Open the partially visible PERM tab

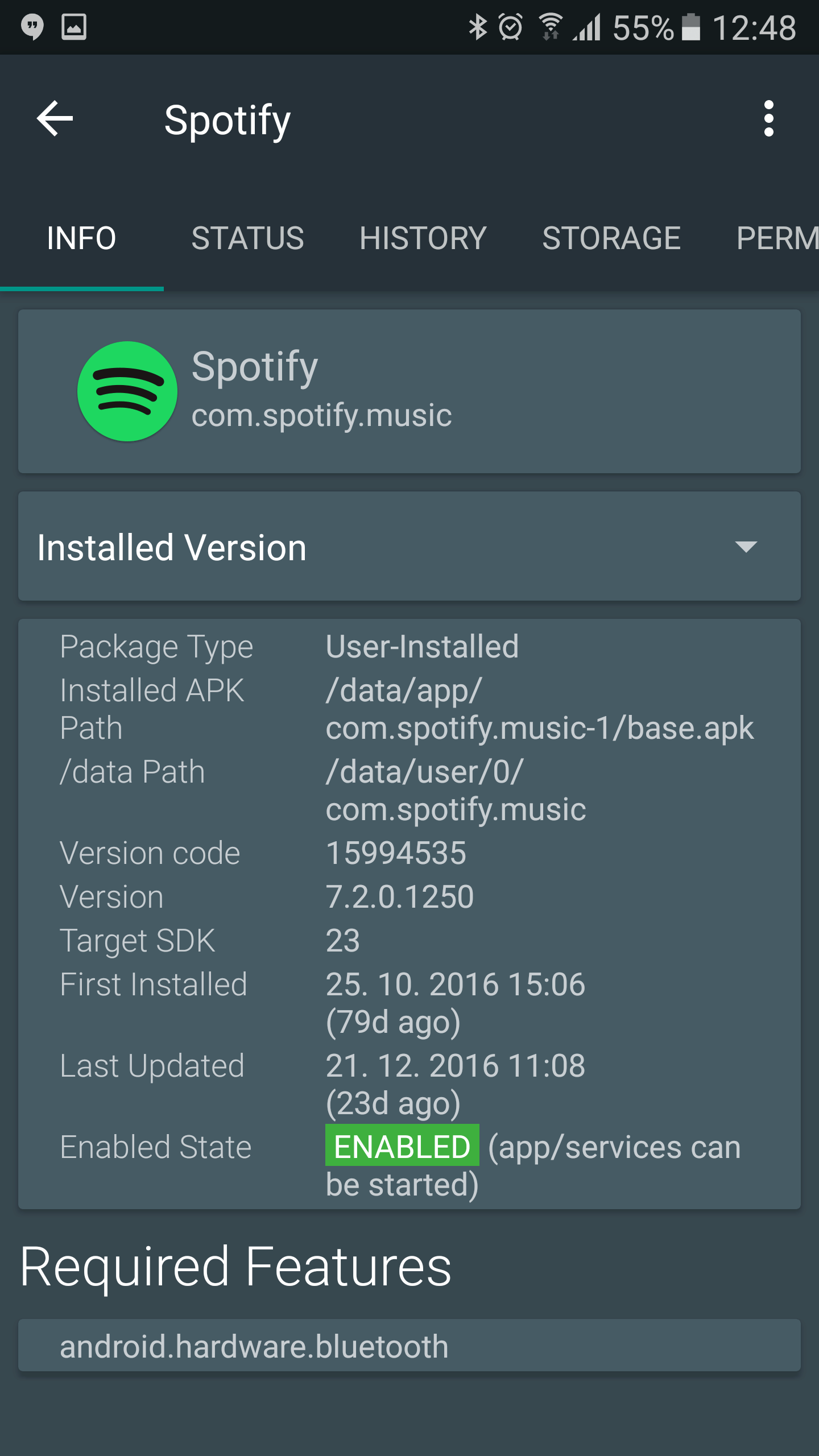click(x=777, y=238)
